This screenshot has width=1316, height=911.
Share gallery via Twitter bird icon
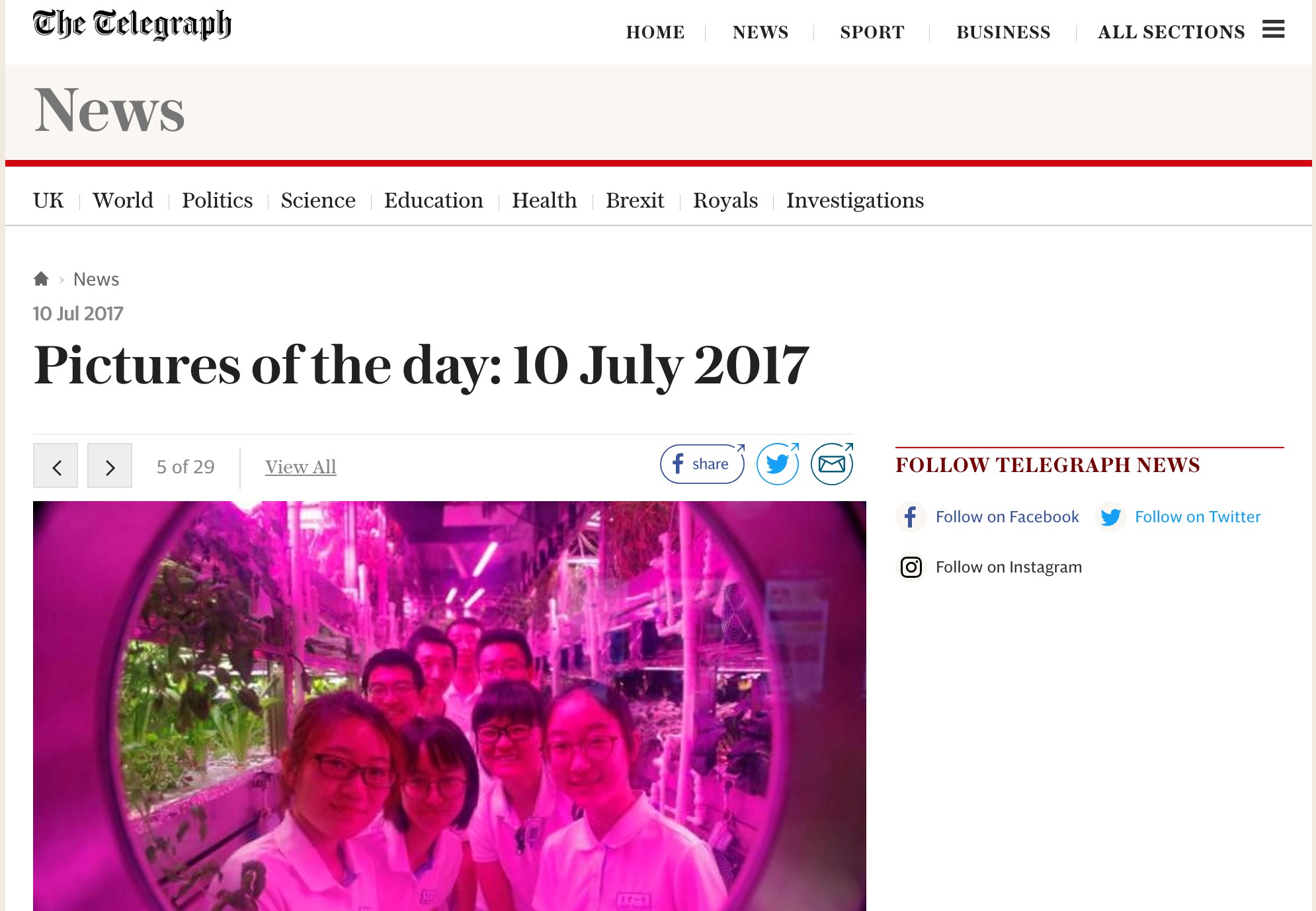tap(778, 464)
